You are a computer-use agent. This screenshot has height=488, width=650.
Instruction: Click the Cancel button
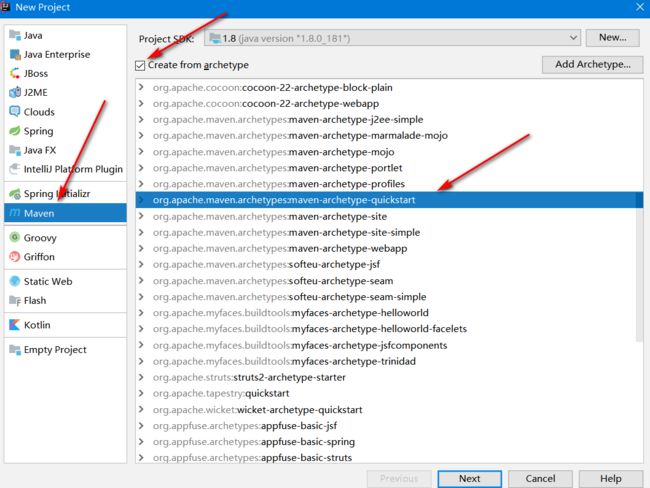coord(540,478)
